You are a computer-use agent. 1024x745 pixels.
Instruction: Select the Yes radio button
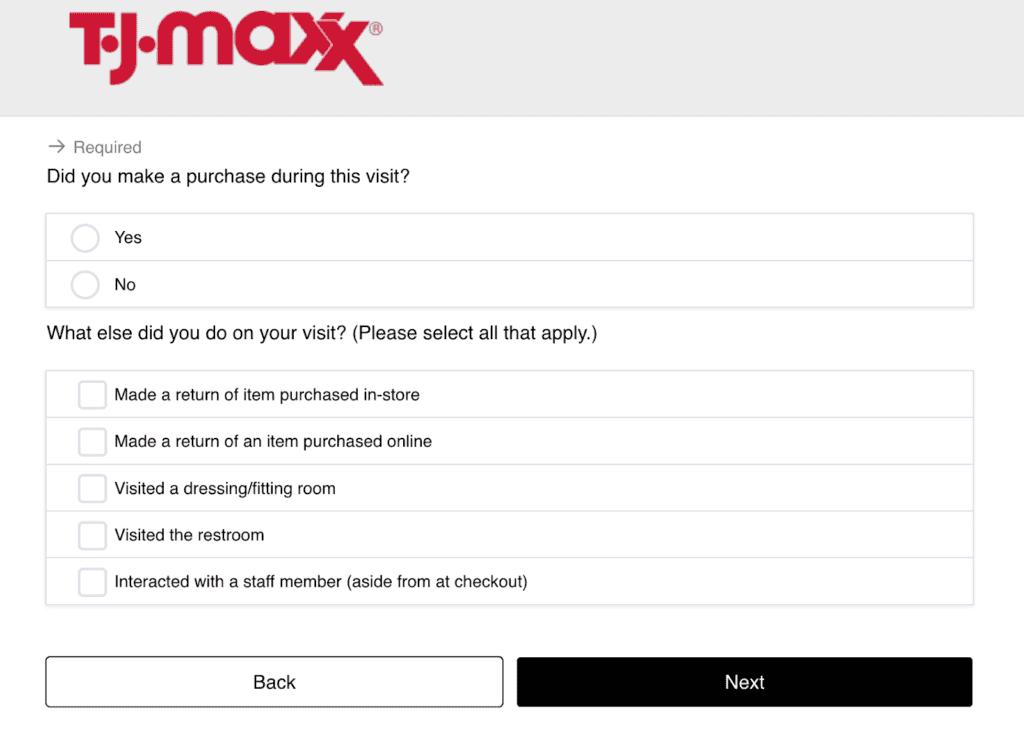click(86, 238)
